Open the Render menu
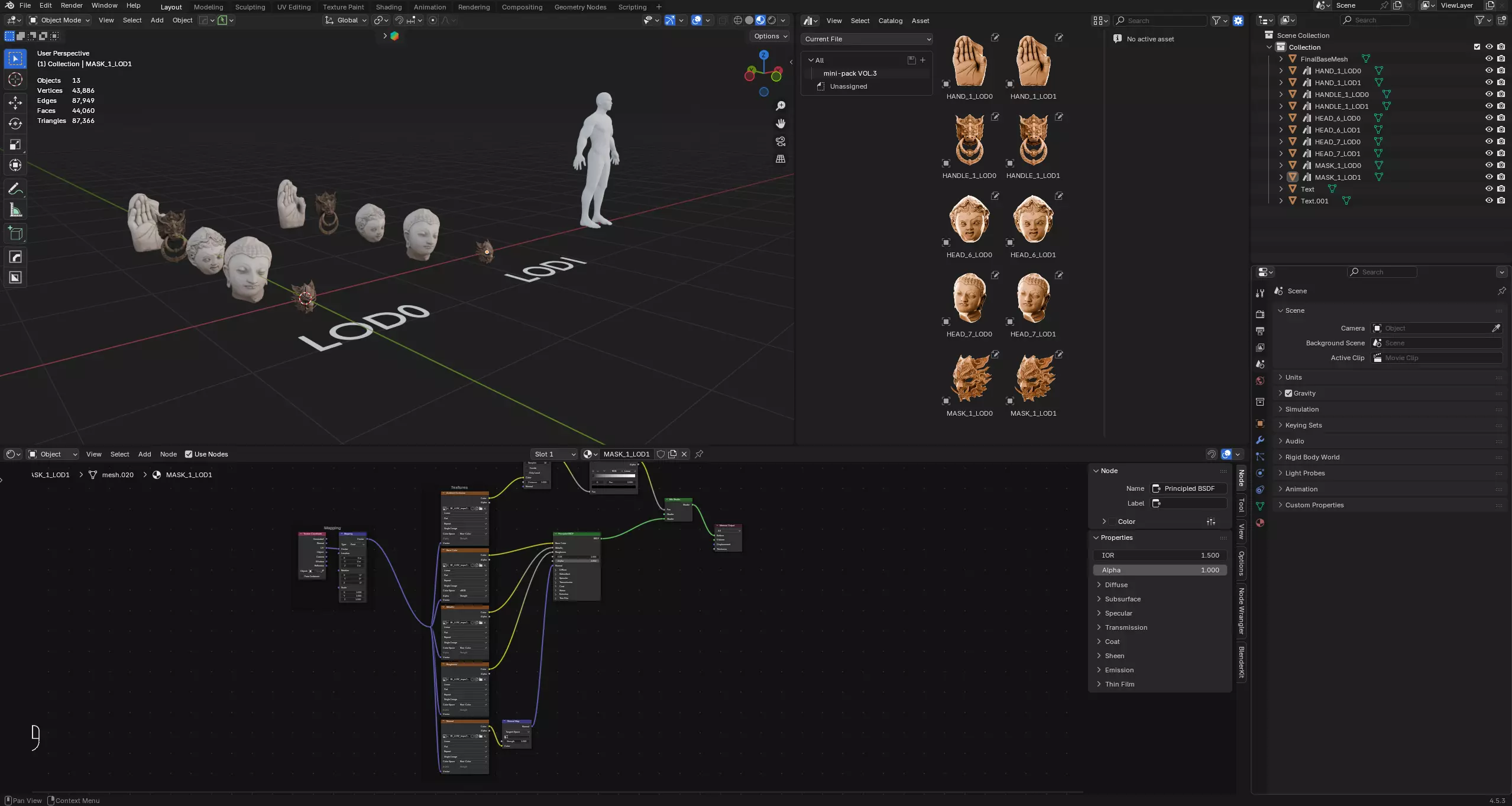This screenshot has width=1512, height=806. [72, 5]
